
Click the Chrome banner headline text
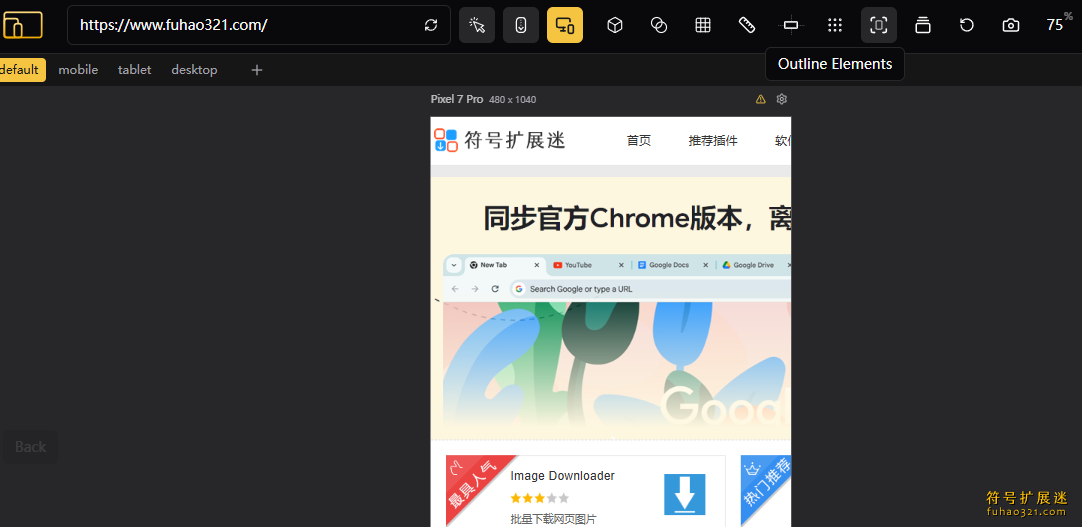coord(636,219)
